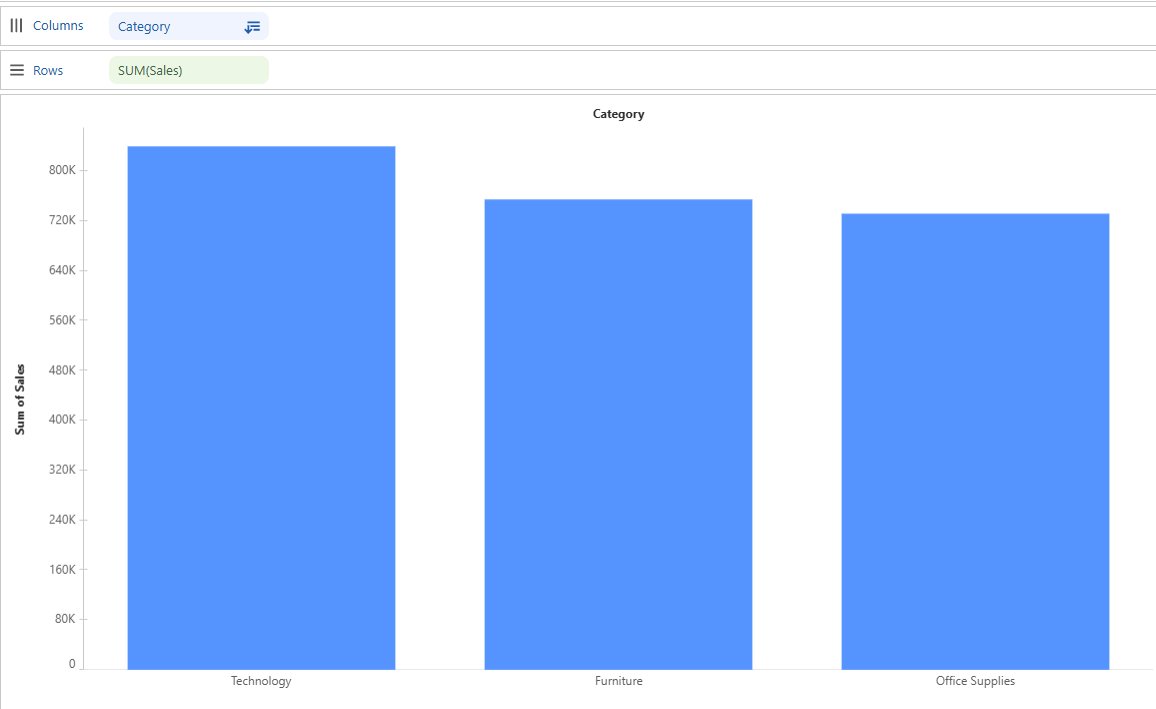Click the Category chart header
The width and height of the screenshot is (1156, 709).
click(x=619, y=114)
